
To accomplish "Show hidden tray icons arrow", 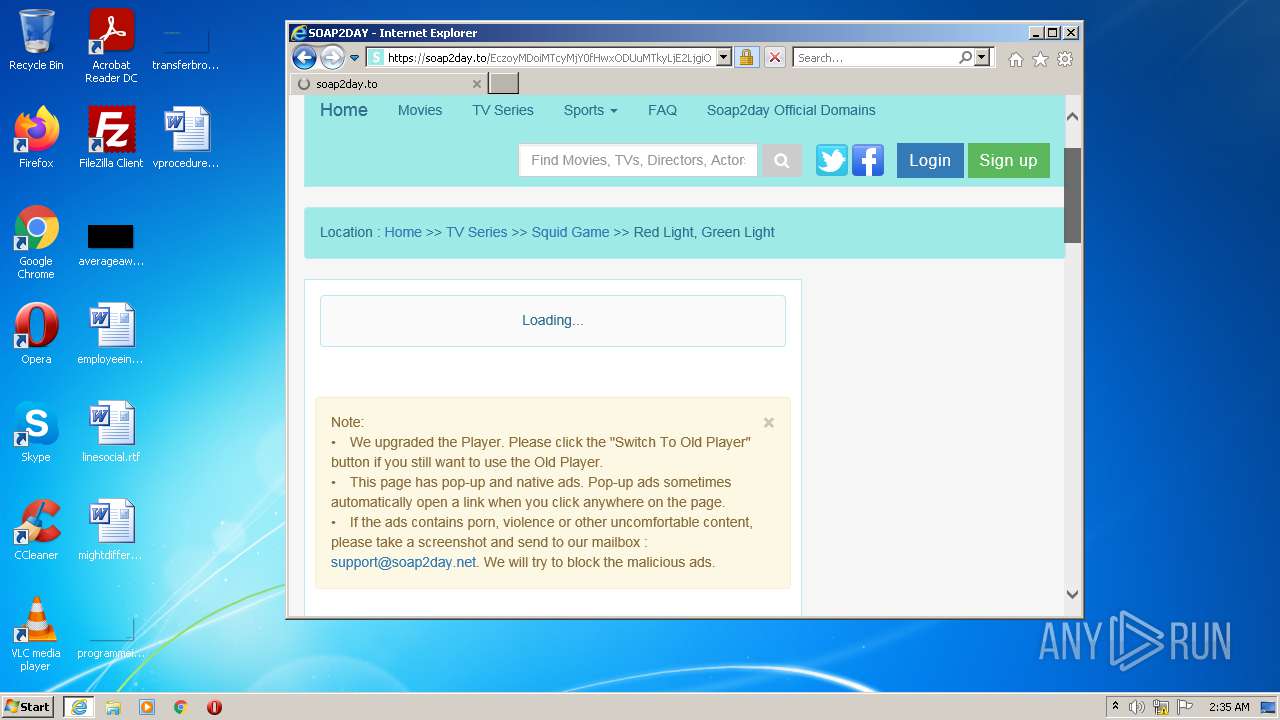I will click(1115, 707).
